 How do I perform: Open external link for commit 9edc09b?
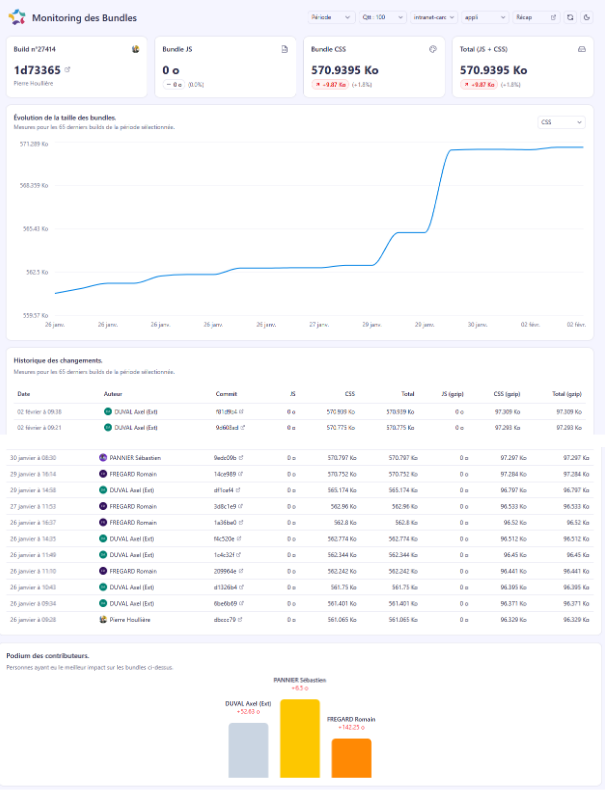pos(241,457)
